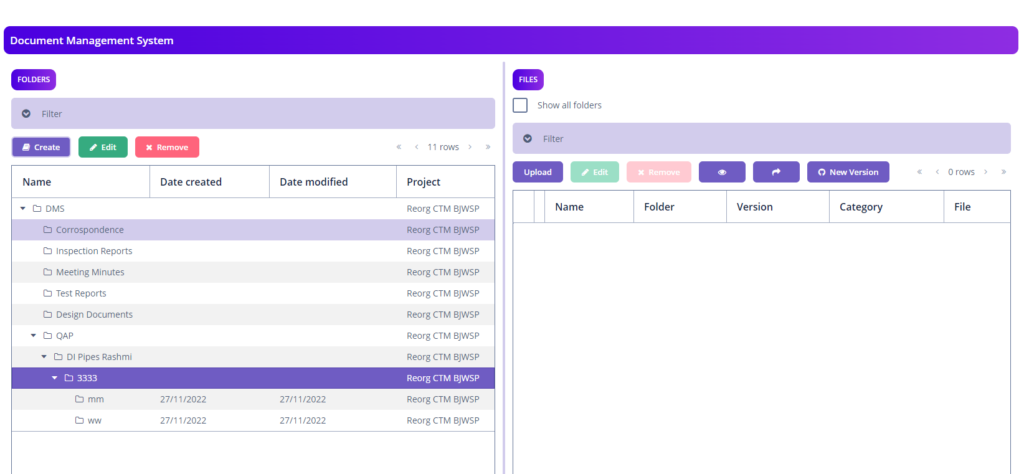Collapse the DI Pipes Rashmi folder
Screen dimensions: 1024x474
click(44, 357)
